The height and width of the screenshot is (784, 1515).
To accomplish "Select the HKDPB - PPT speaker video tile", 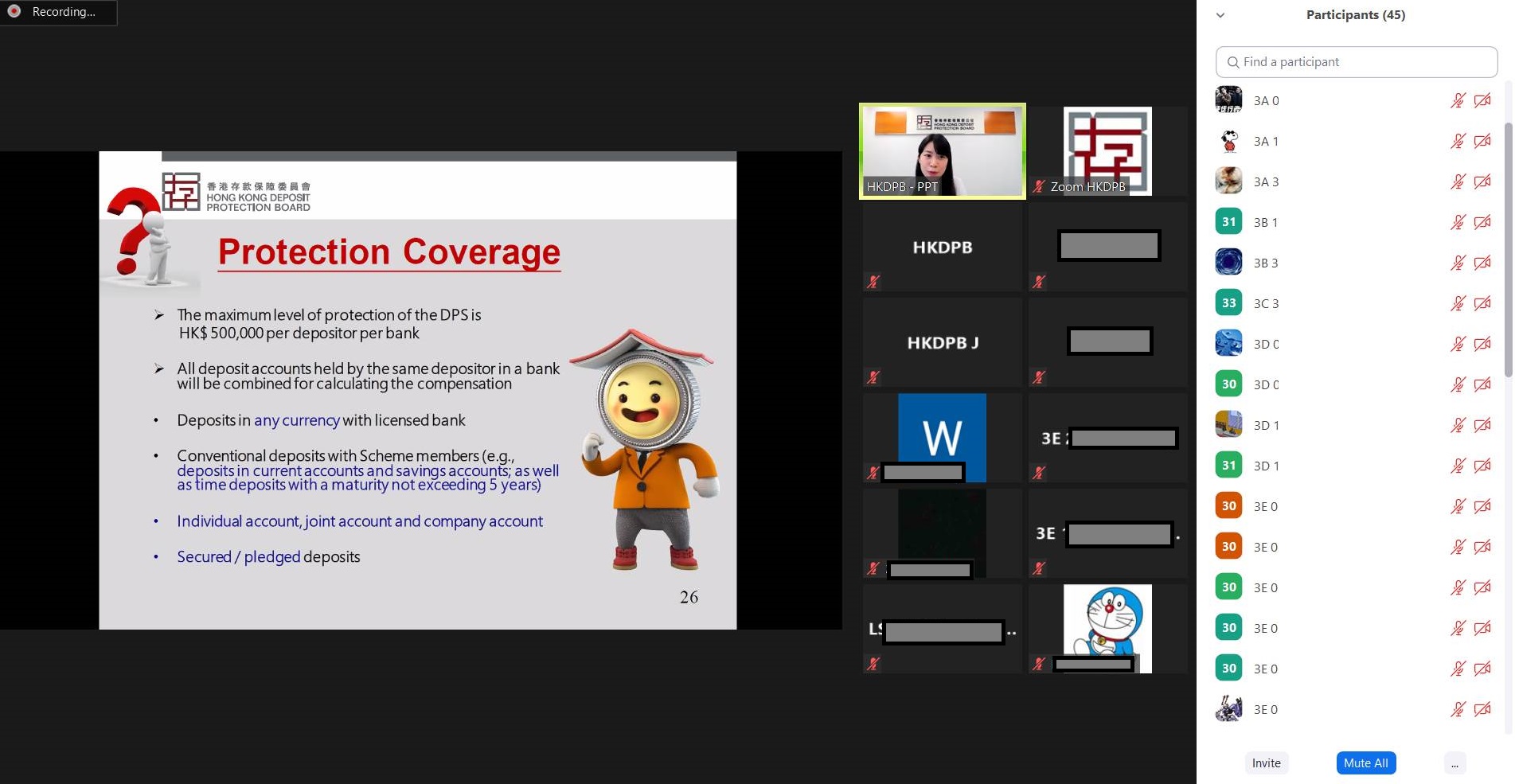I will (942, 151).
